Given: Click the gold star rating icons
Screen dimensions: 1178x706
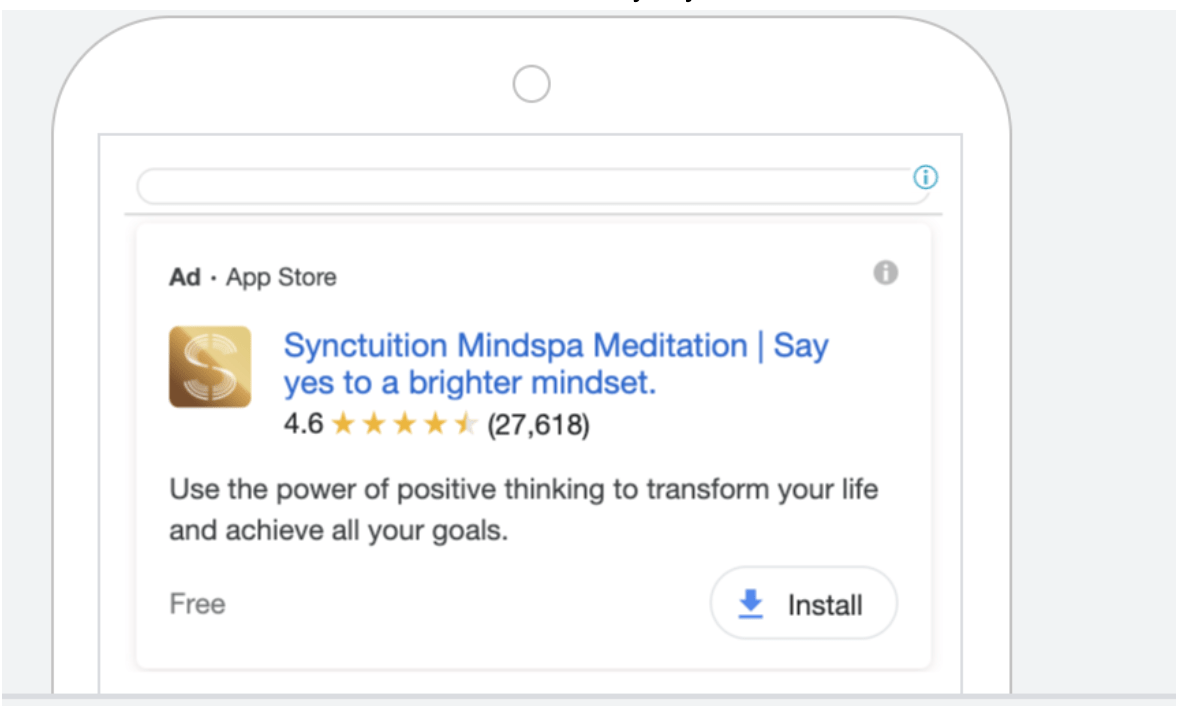Looking at the screenshot, I should pyautogui.click(x=403, y=424).
